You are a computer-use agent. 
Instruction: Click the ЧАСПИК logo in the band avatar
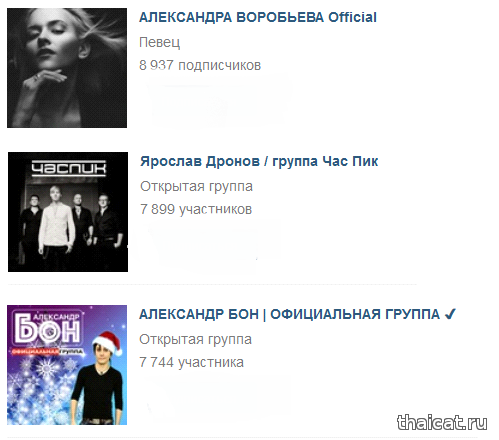[x=69, y=168]
